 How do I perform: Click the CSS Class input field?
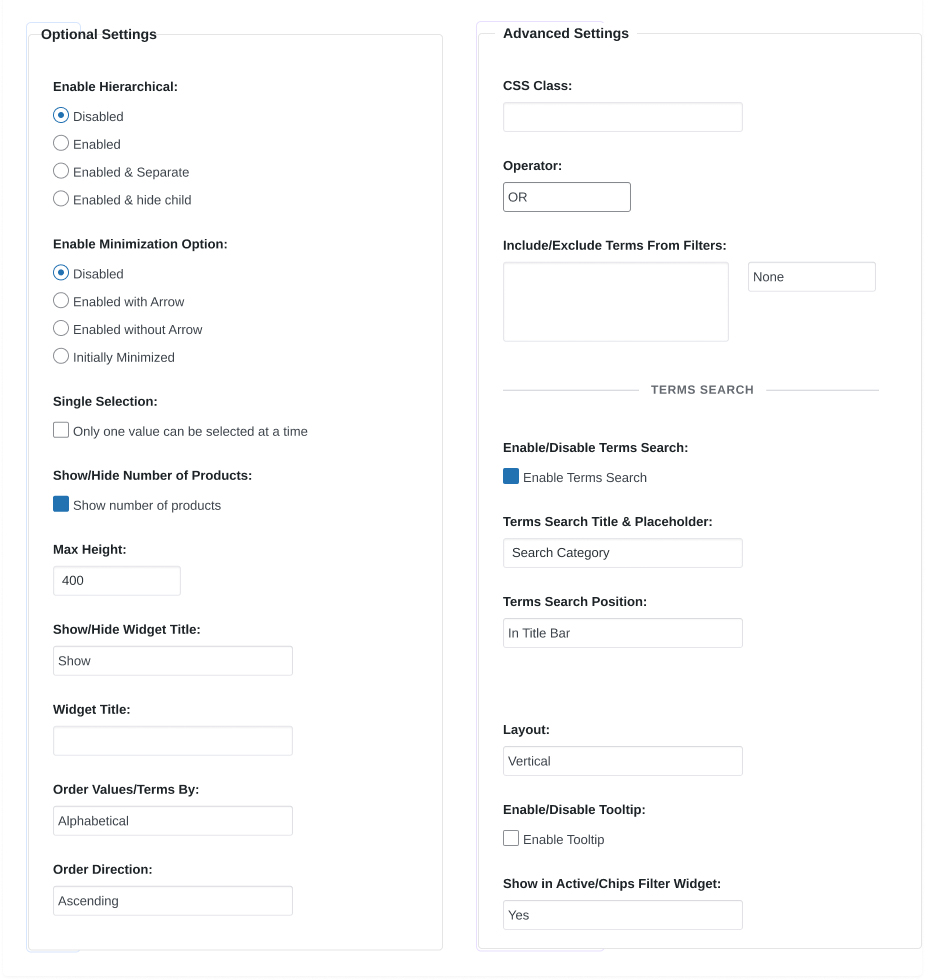tap(622, 117)
